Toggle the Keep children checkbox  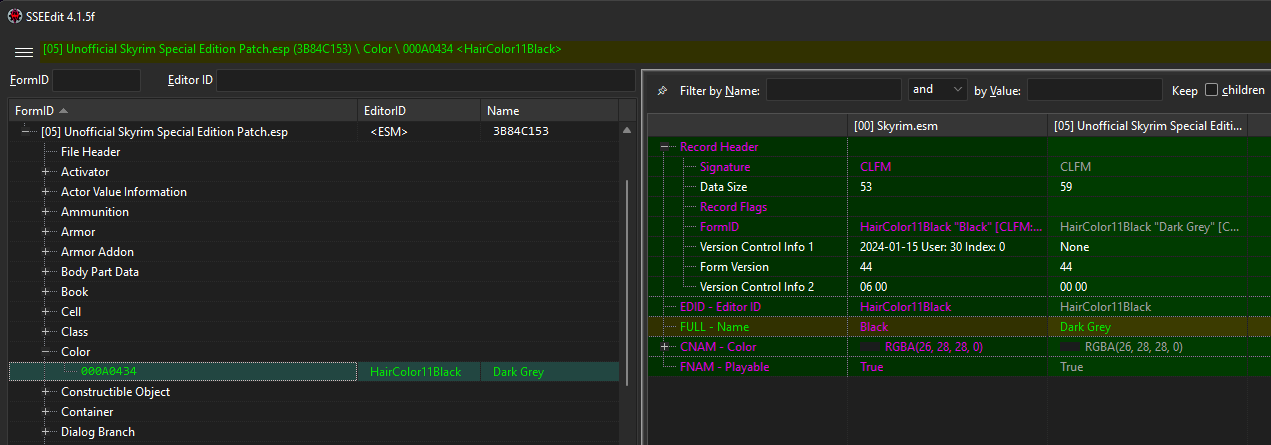1211,90
